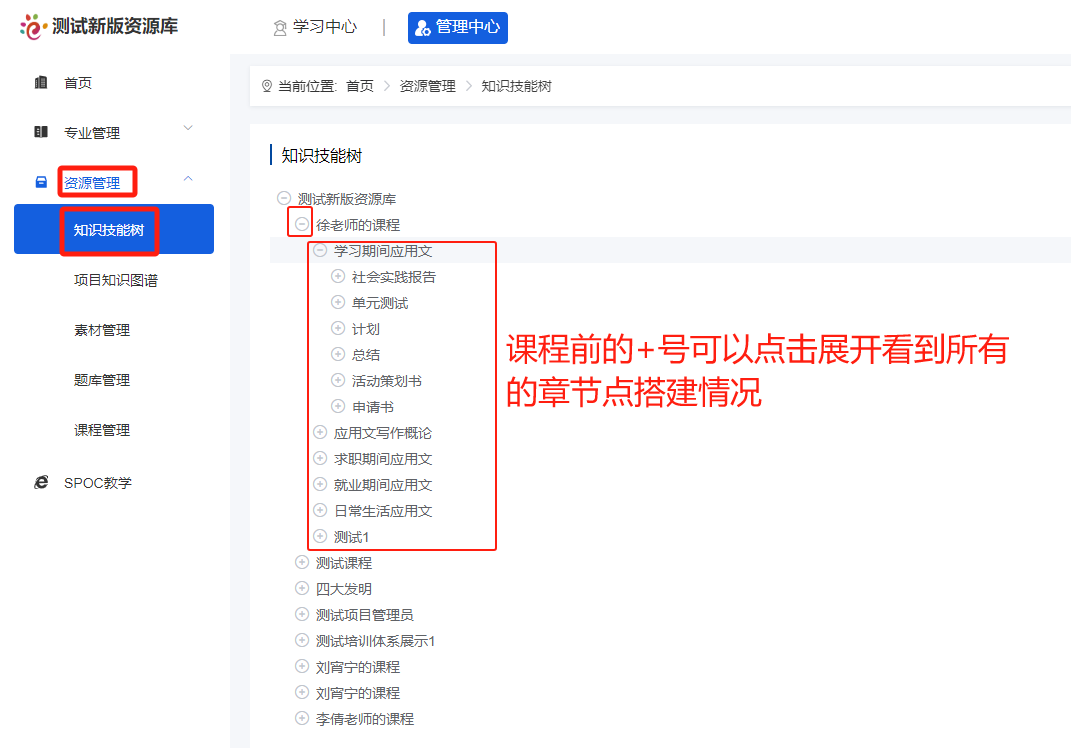
Task: Select 题库管理 in the sidebar
Action: pos(102,380)
